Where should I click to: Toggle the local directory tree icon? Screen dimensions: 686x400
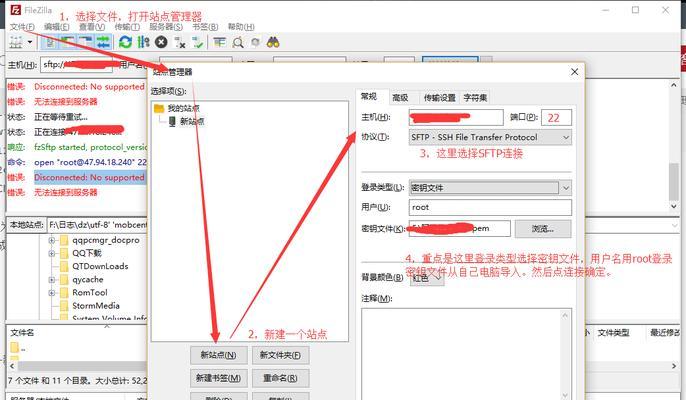67,42
